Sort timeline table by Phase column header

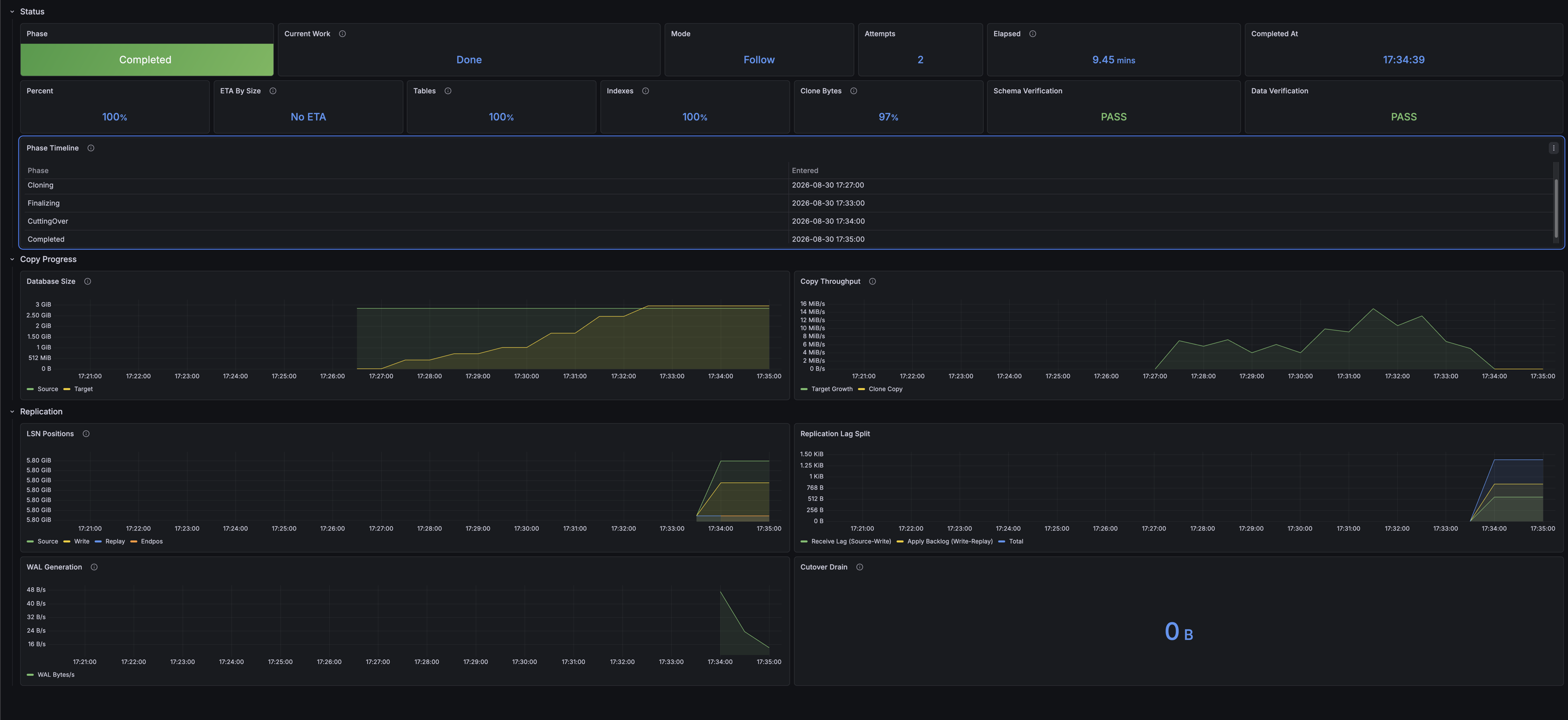click(x=38, y=171)
